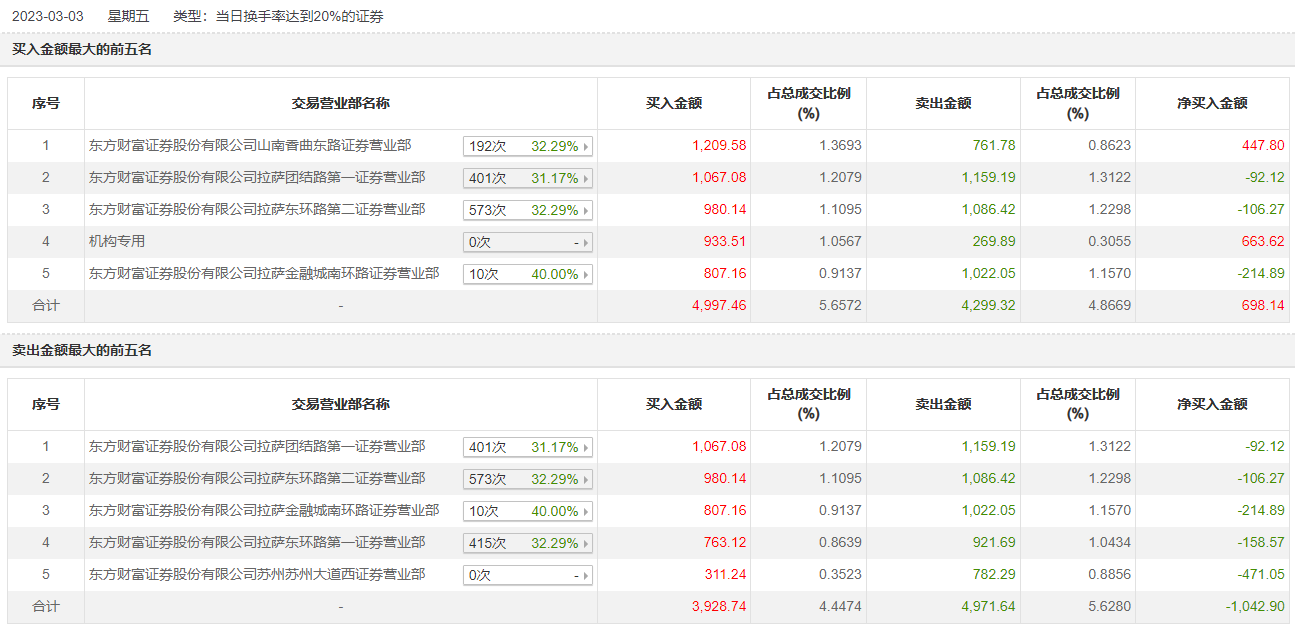The width and height of the screenshot is (1295, 629).
Task: Click the arrow on the 10次 40.00% box in the sell table
Action: click(586, 511)
